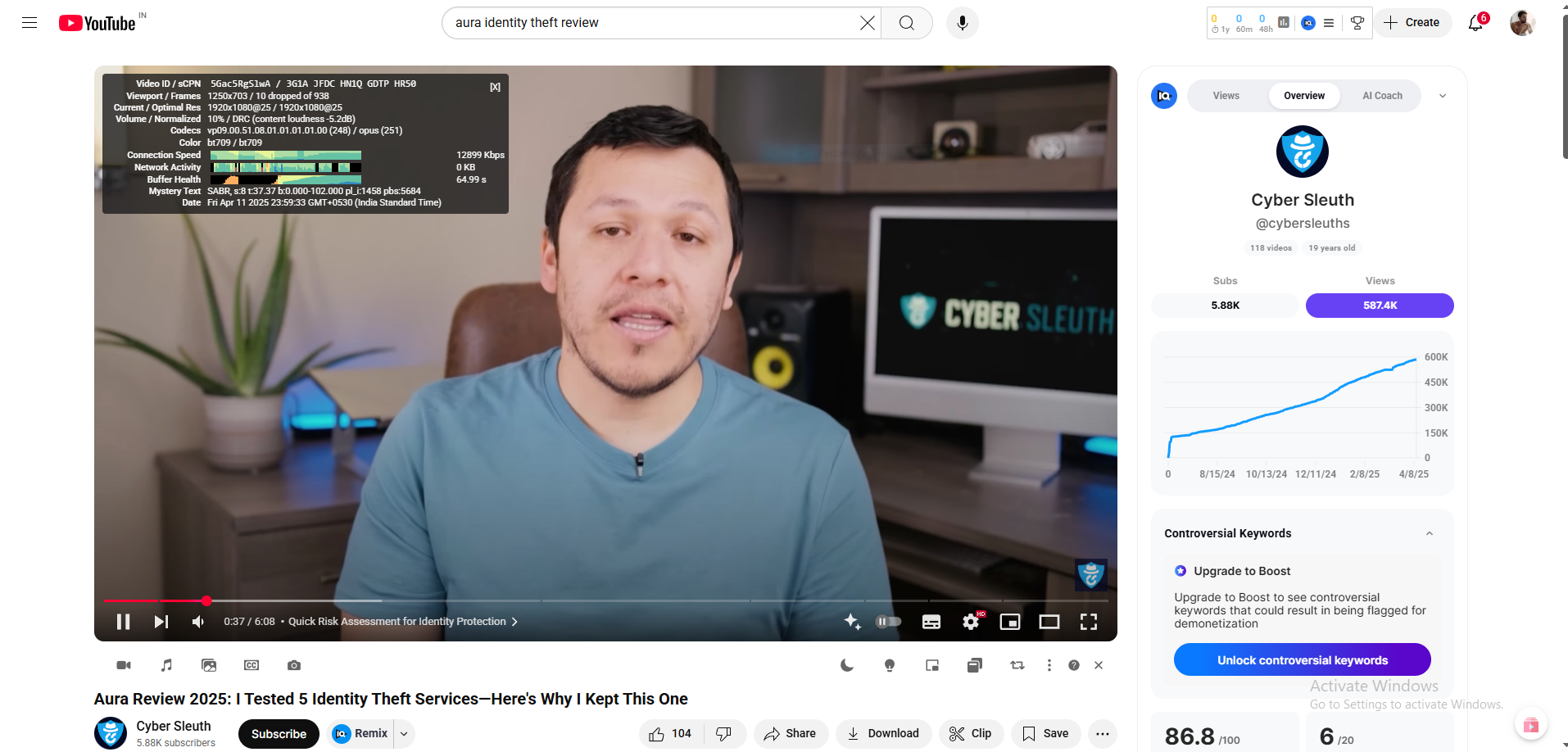Start voice search with the microphone
Screen dimensions: 1568x752
pyautogui.click(x=963, y=23)
